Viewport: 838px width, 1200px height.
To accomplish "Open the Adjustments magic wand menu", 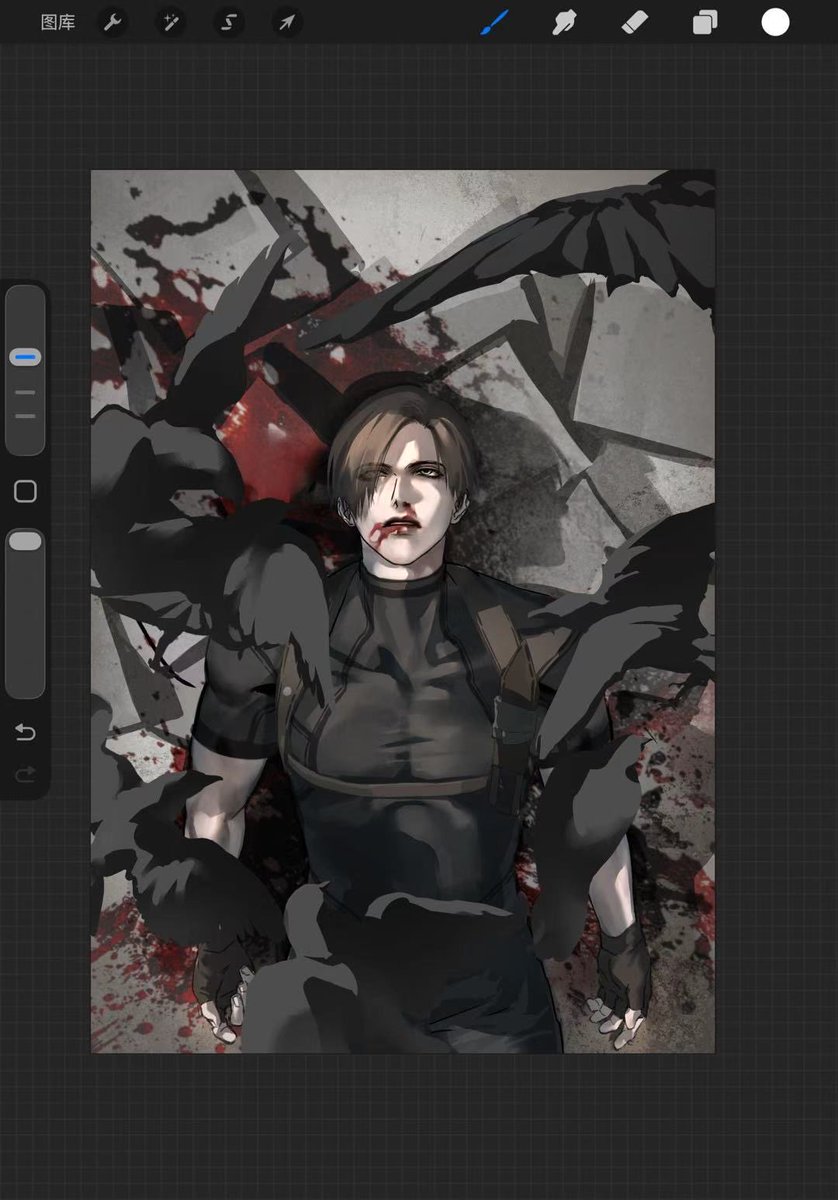I will 170,22.
